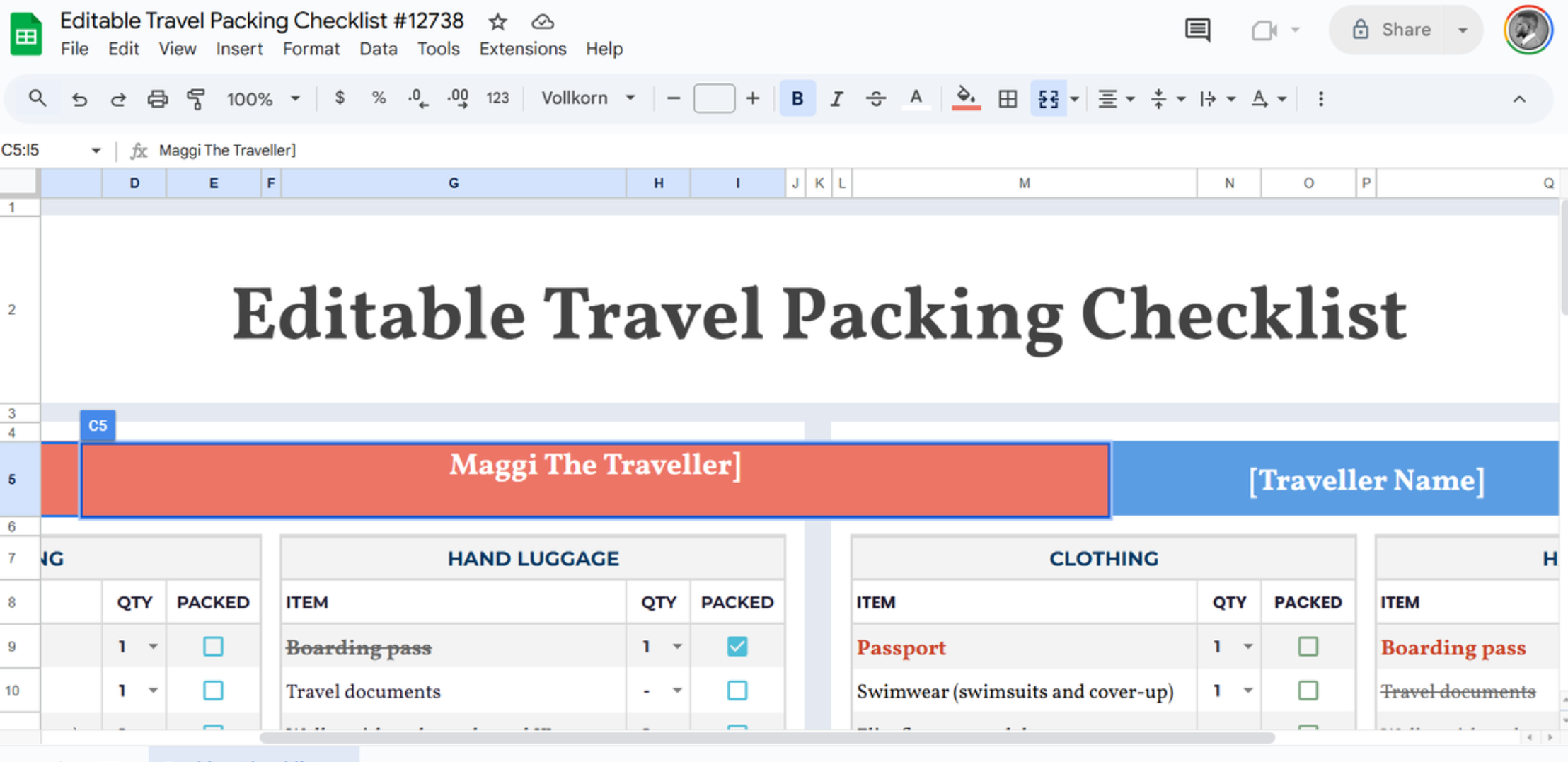The height and width of the screenshot is (762, 1568).
Task: Open the Edit menu
Action: click(123, 49)
